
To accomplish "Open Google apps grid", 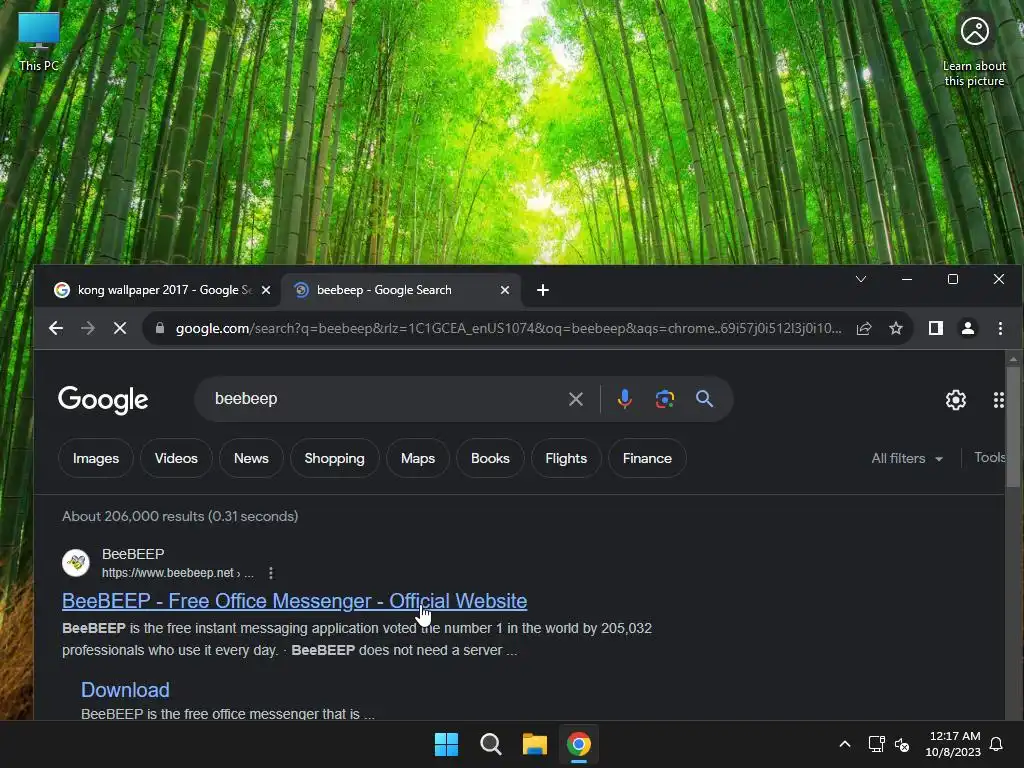I will [x=999, y=400].
